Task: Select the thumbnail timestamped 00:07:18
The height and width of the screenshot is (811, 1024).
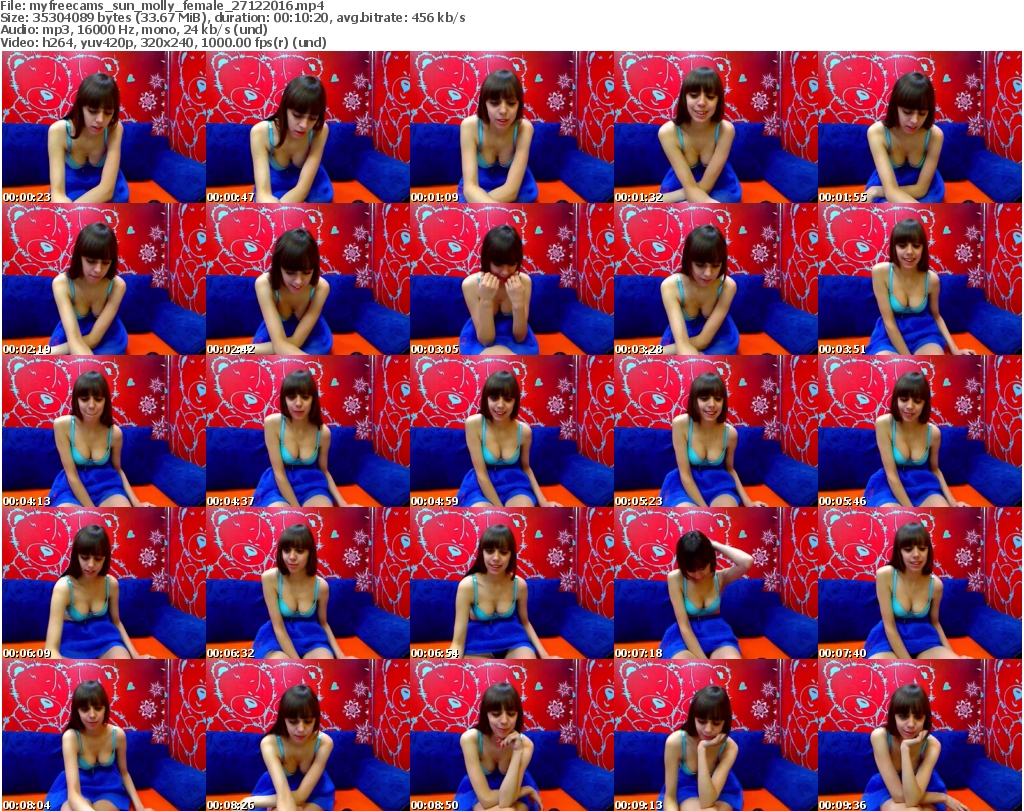Action: pyautogui.click(x=715, y=583)
